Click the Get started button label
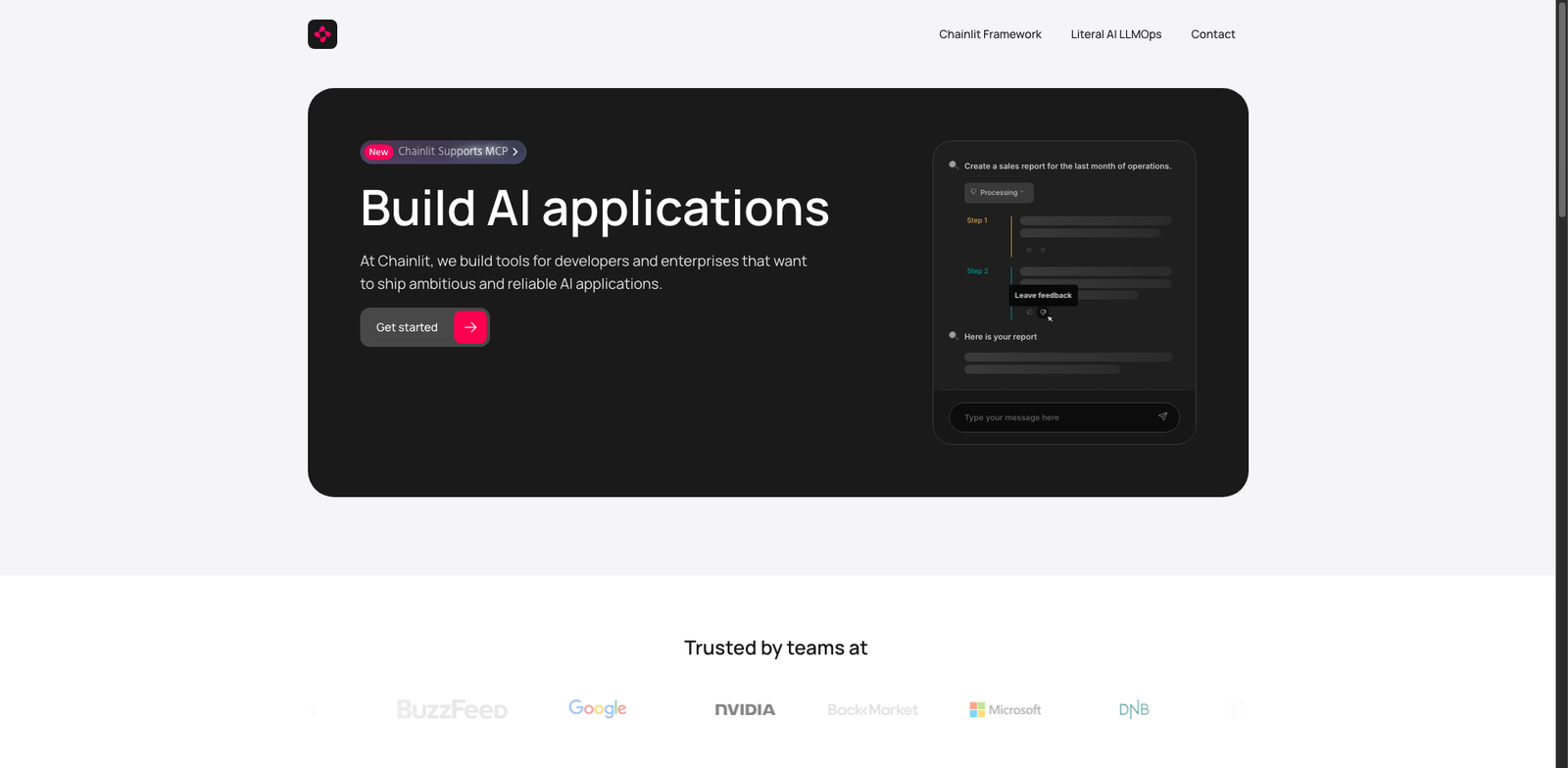 pyautogui.click(x=407, y=327)
